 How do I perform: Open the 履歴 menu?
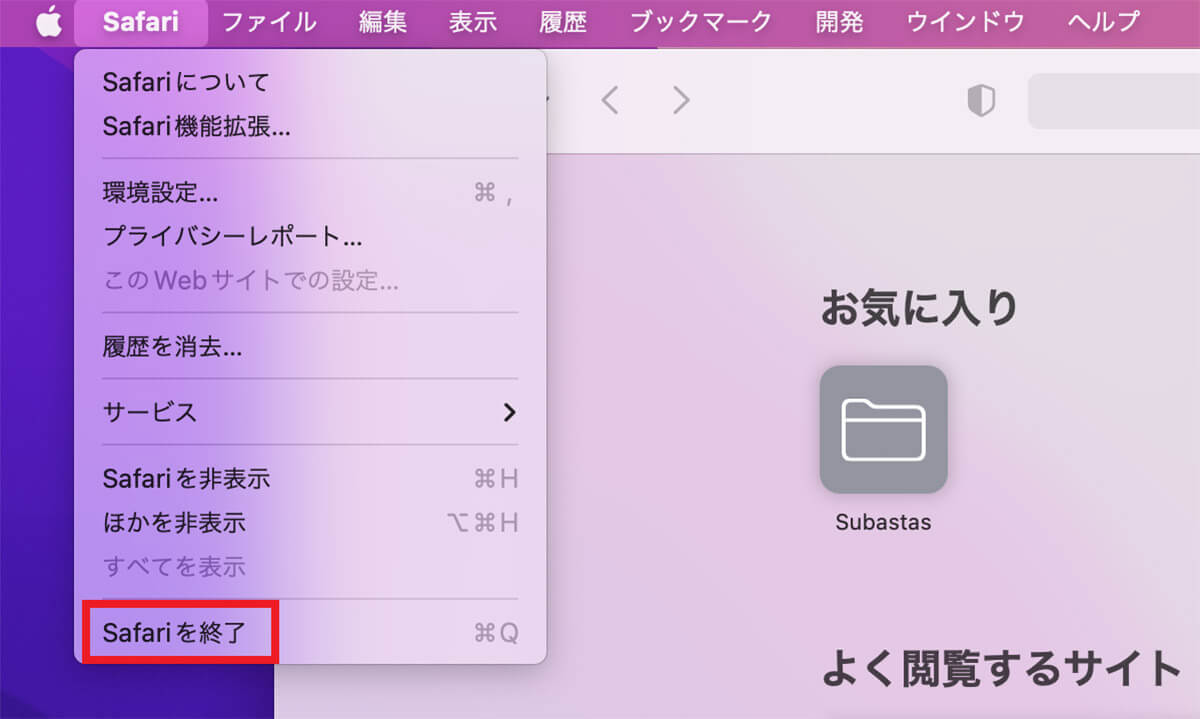563,22
